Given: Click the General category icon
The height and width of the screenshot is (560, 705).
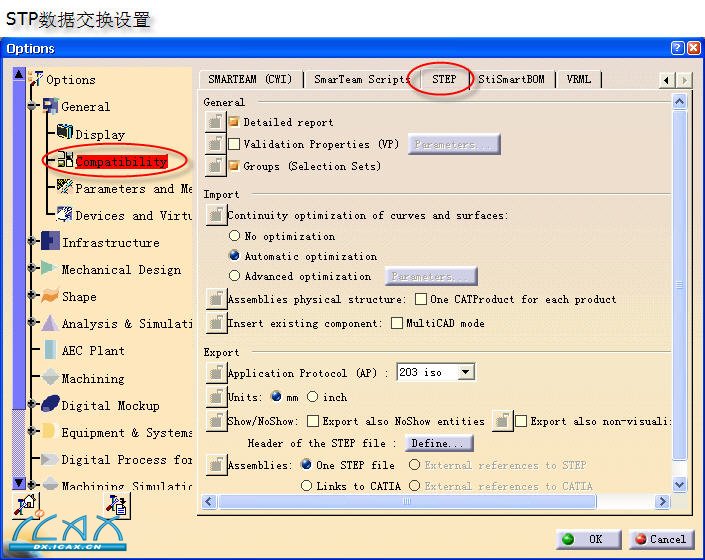Looking at the screenshot, I should [50, 106].
